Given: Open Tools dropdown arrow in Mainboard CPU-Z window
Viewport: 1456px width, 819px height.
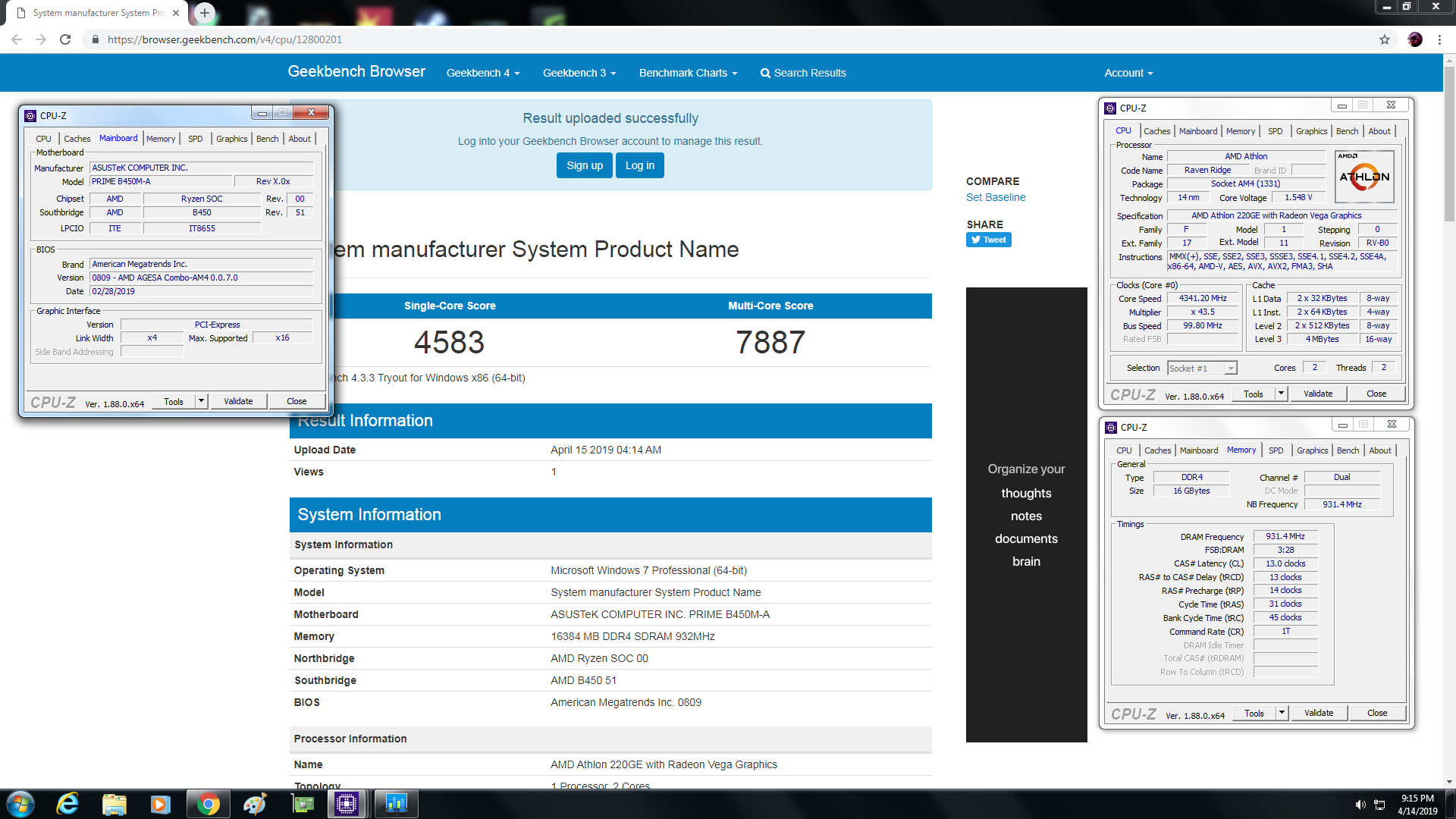Looking at the screenshot, I should click(x=202, y=401).
